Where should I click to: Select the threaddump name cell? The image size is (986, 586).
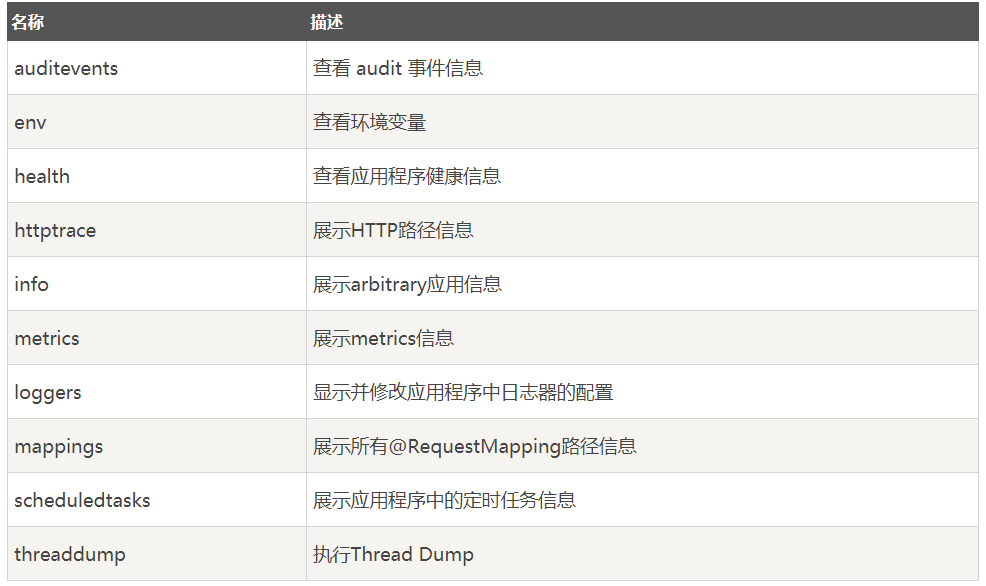tap(157, 554)
